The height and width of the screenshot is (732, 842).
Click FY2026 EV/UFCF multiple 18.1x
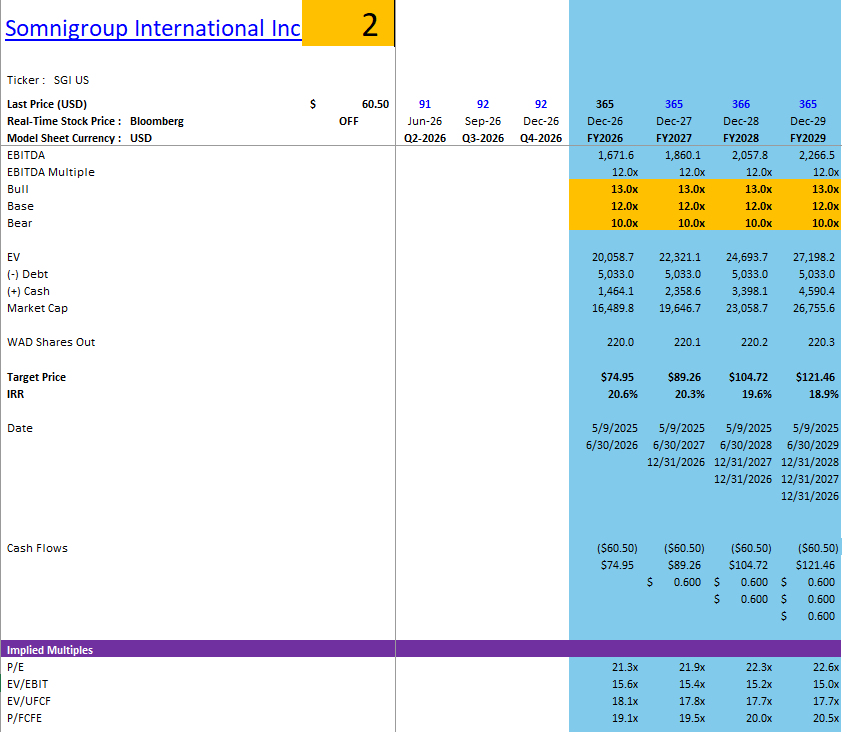[625, 701]
